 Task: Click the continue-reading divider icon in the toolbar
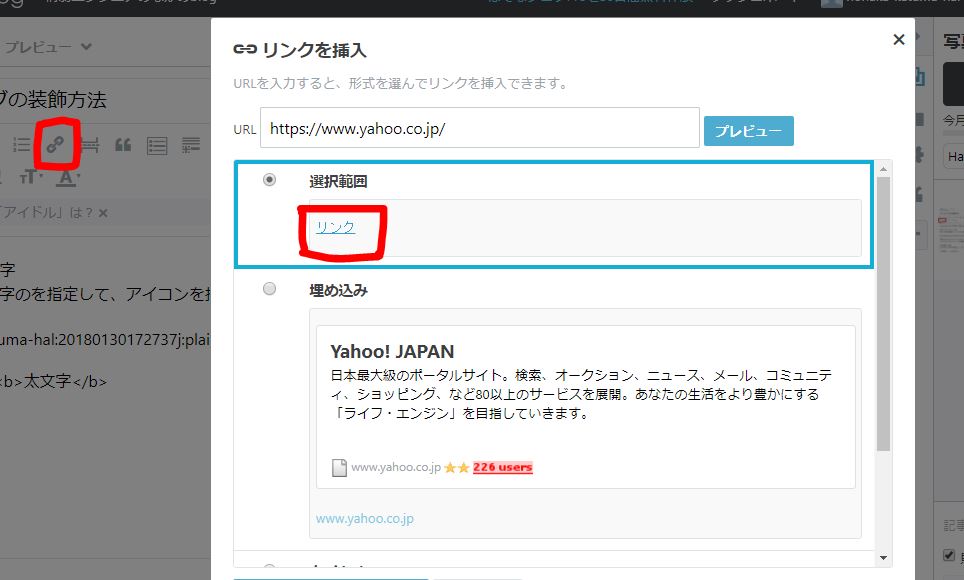[89, 143]
